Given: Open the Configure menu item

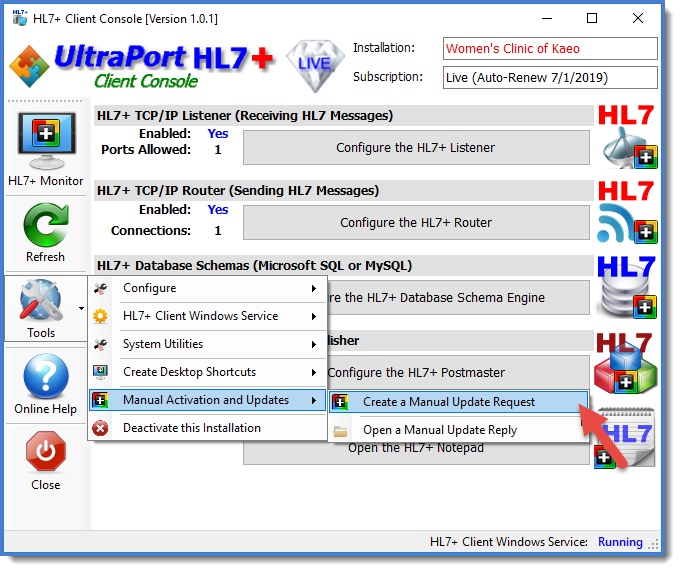Looking at the screenshot, I should [208, 288].
